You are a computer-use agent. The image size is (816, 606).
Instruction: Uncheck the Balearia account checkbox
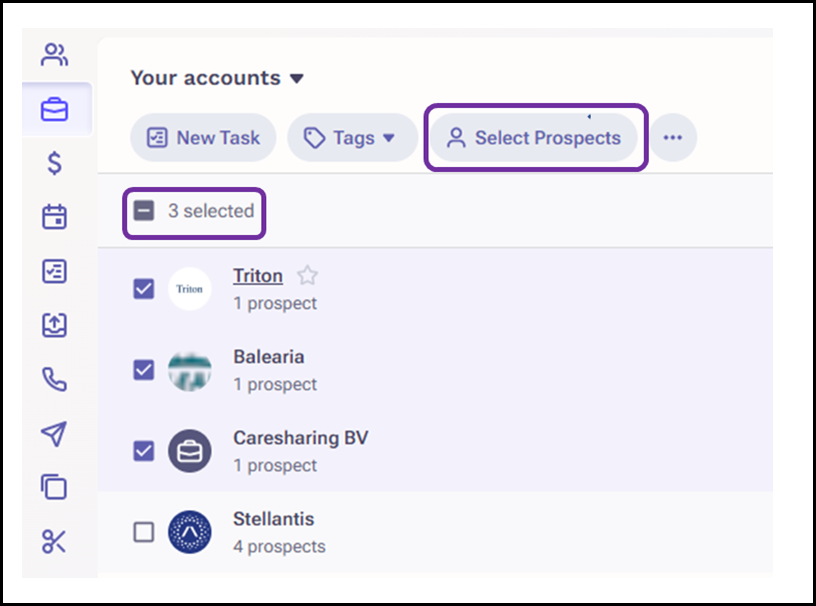144,370
